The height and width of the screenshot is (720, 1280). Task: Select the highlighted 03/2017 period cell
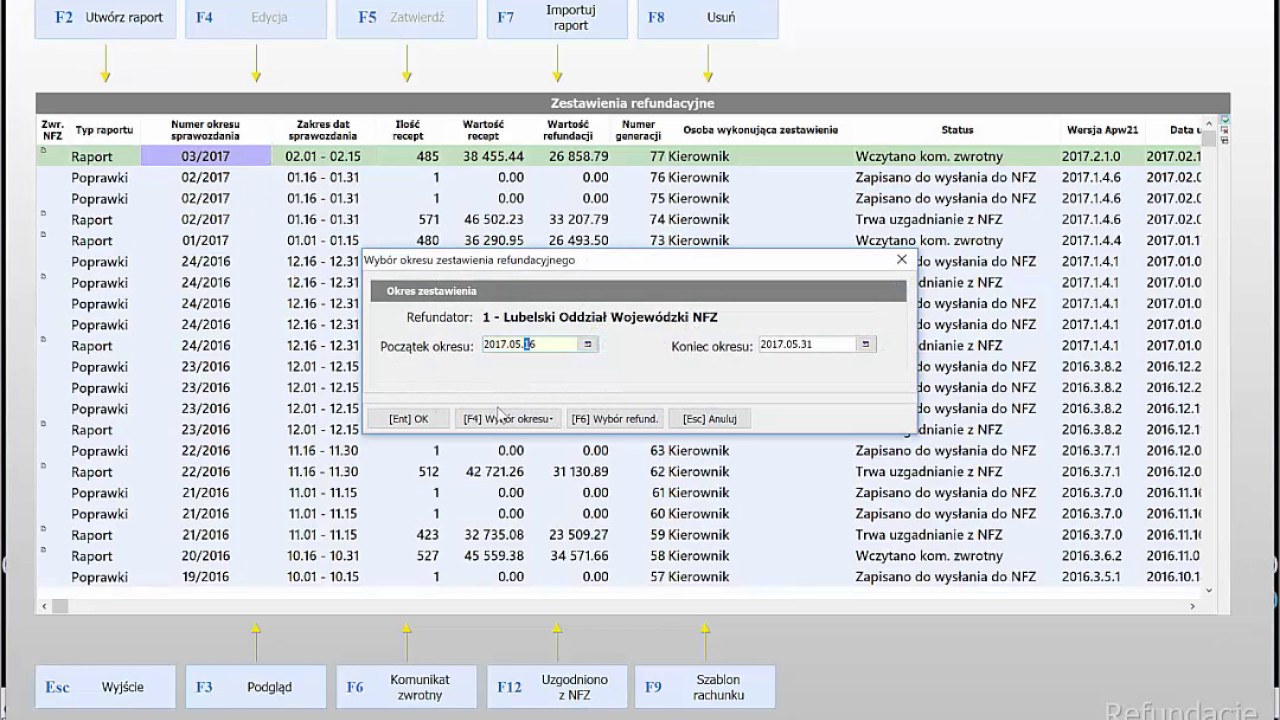(206, 156)
